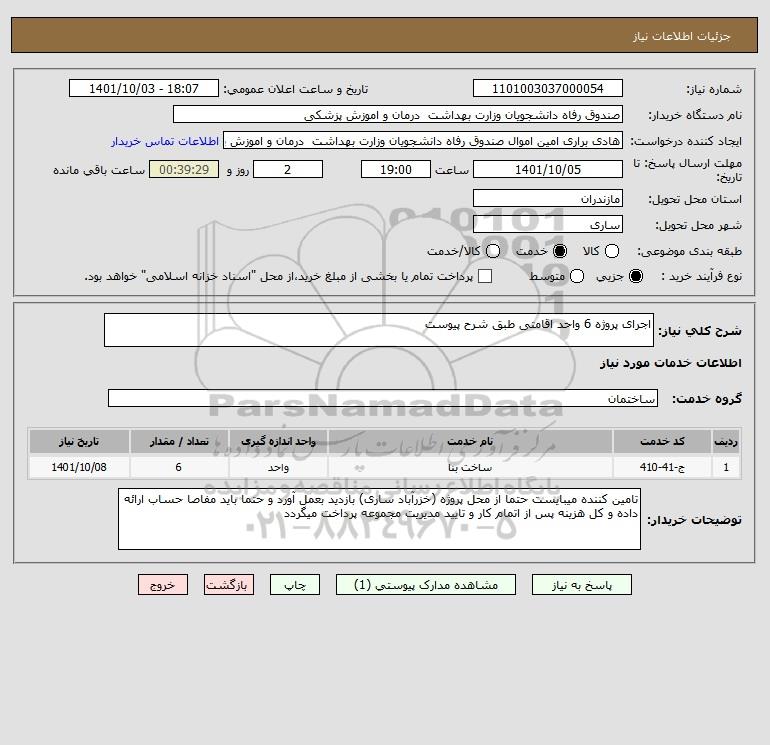Viewport: 770px width, 745px height.
Task: Click the نام خدمت column header
Action: pyautogui.click(x=470, y=441)
